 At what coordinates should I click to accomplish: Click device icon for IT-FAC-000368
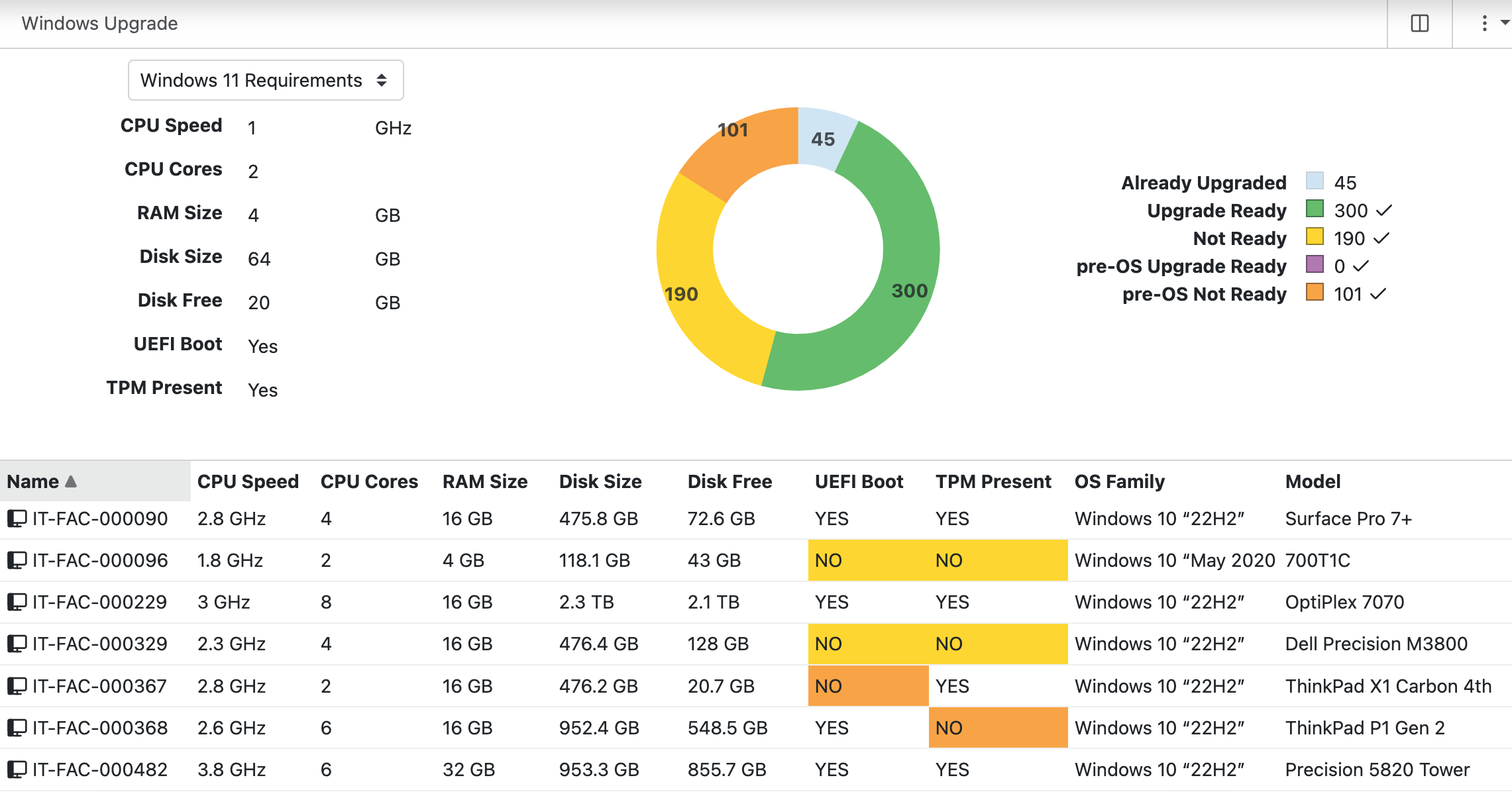tap(17, 728)
